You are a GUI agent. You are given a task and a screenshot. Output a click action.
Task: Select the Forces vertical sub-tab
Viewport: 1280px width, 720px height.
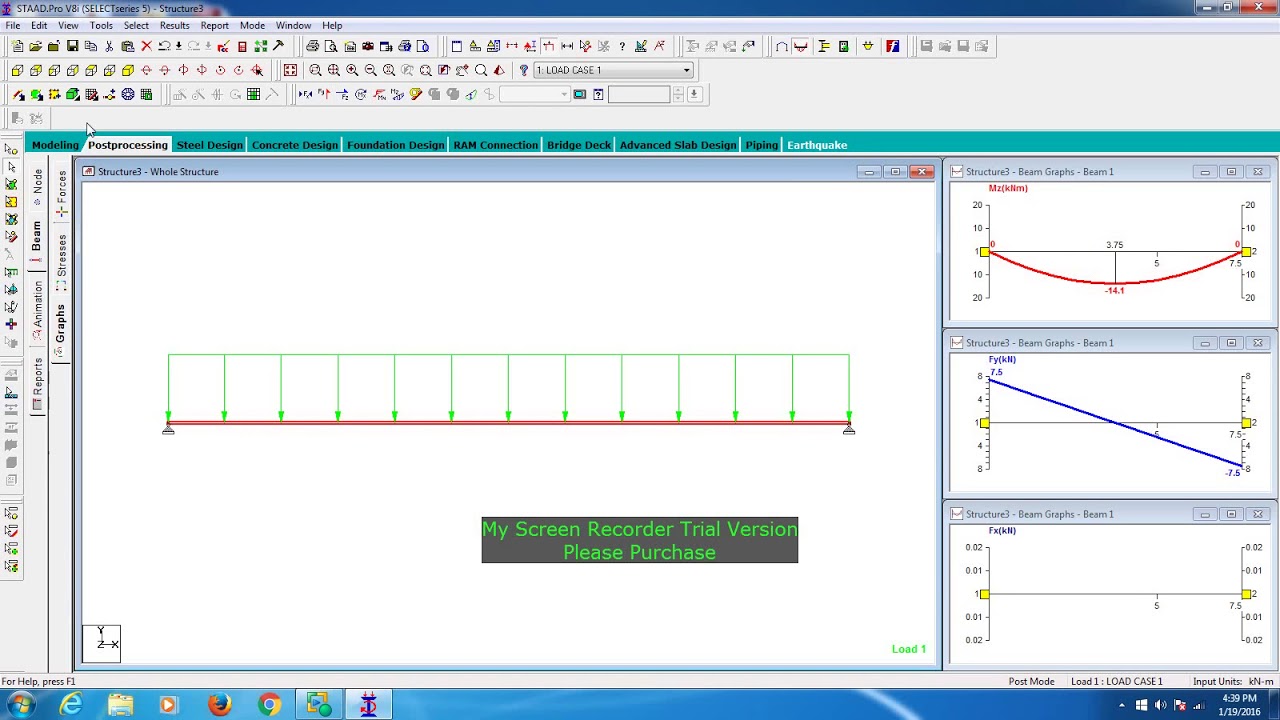coord(61,192)
